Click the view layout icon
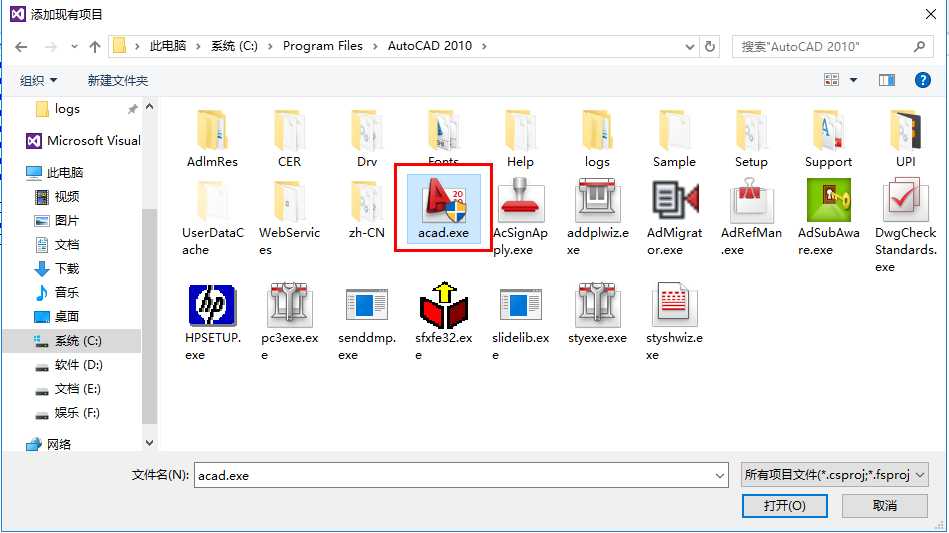Viewport: 949px width, 533px height. 832,80
